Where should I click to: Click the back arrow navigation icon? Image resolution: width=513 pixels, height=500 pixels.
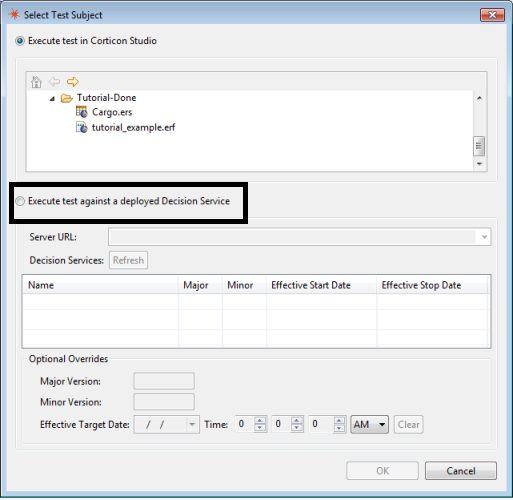tap(54, 82)
